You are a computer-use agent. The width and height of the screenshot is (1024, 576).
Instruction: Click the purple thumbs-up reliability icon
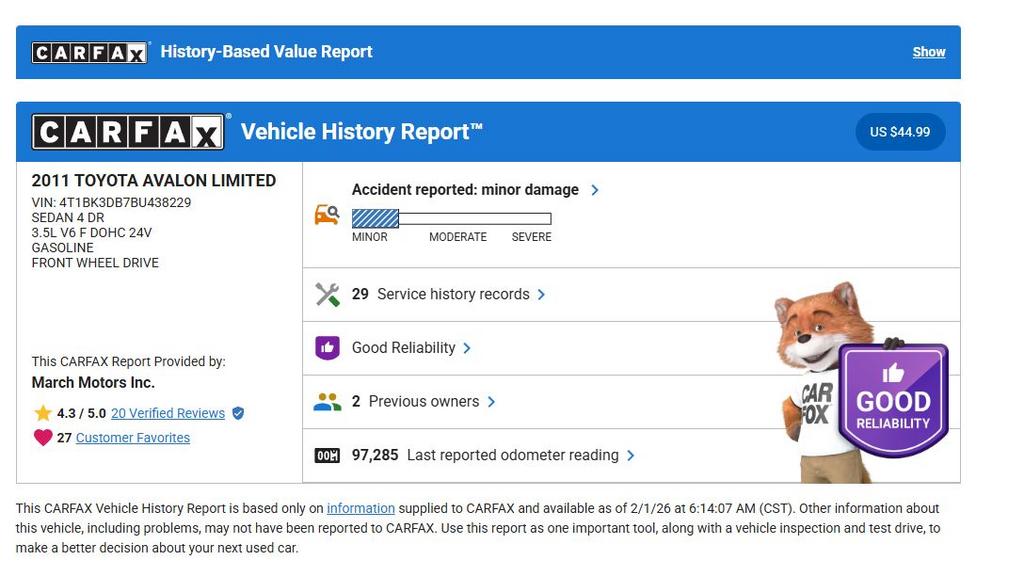[x=327, y=348]
